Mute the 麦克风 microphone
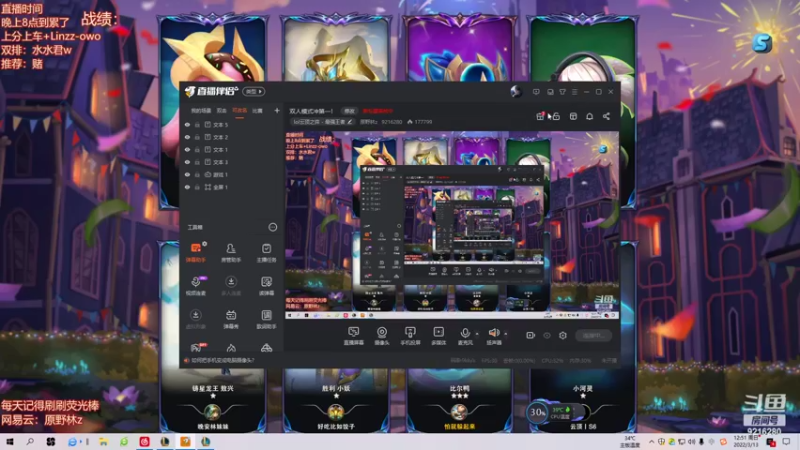The image size is (800, 450). pyautogui.click(x=464, y=336)
